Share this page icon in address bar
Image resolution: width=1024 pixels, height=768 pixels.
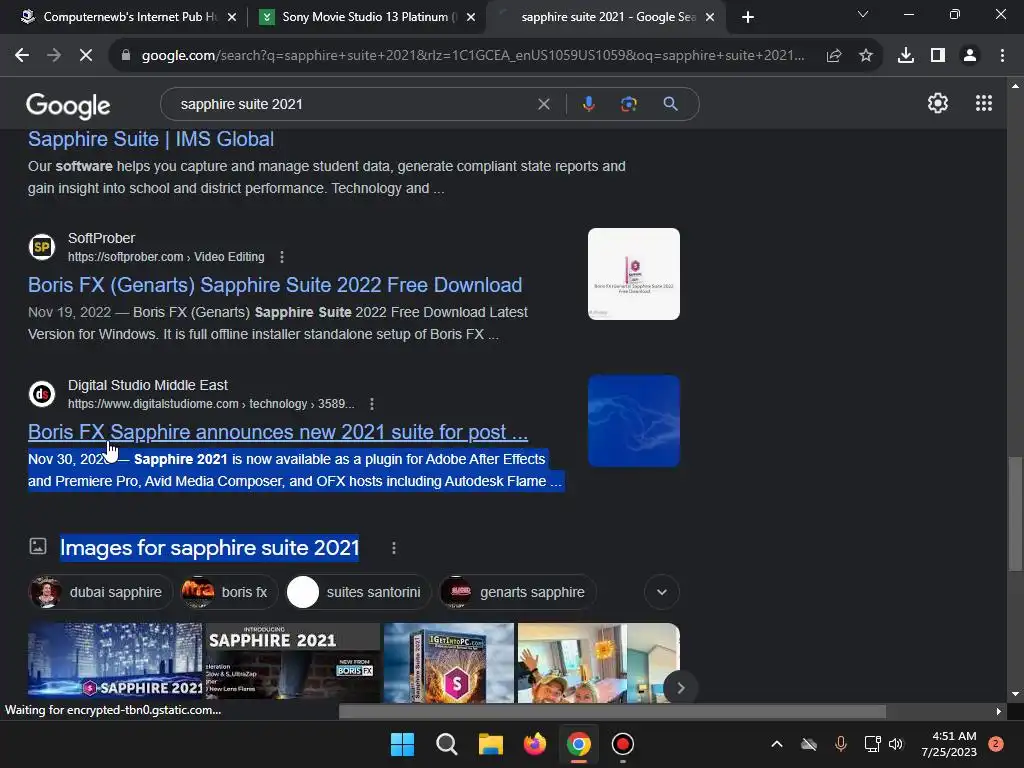pos(834,56)
